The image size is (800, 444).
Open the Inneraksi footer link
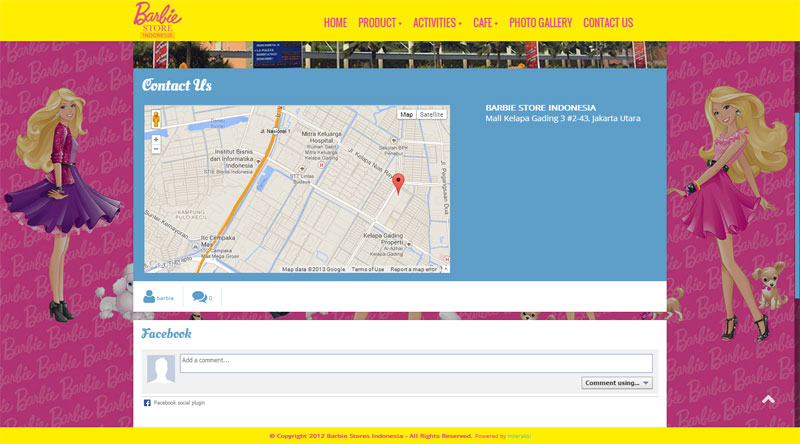519,436
